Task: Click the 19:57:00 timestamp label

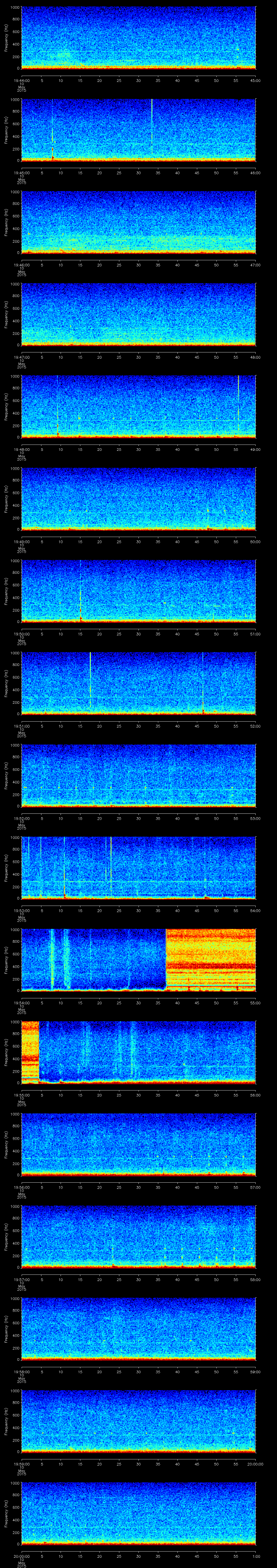Action: coord(21,1279)
